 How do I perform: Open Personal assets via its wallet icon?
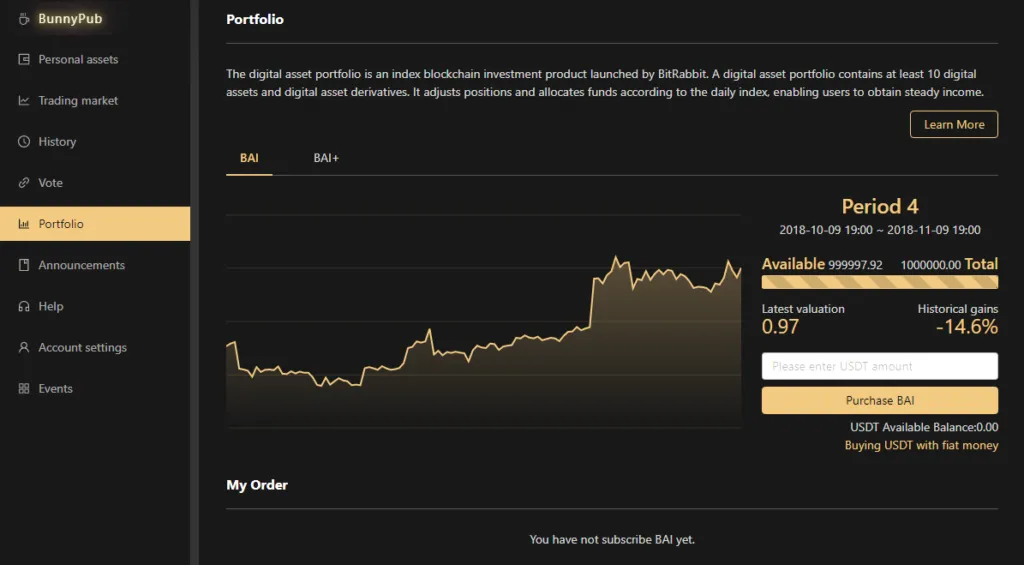click(x=24, y=59)
